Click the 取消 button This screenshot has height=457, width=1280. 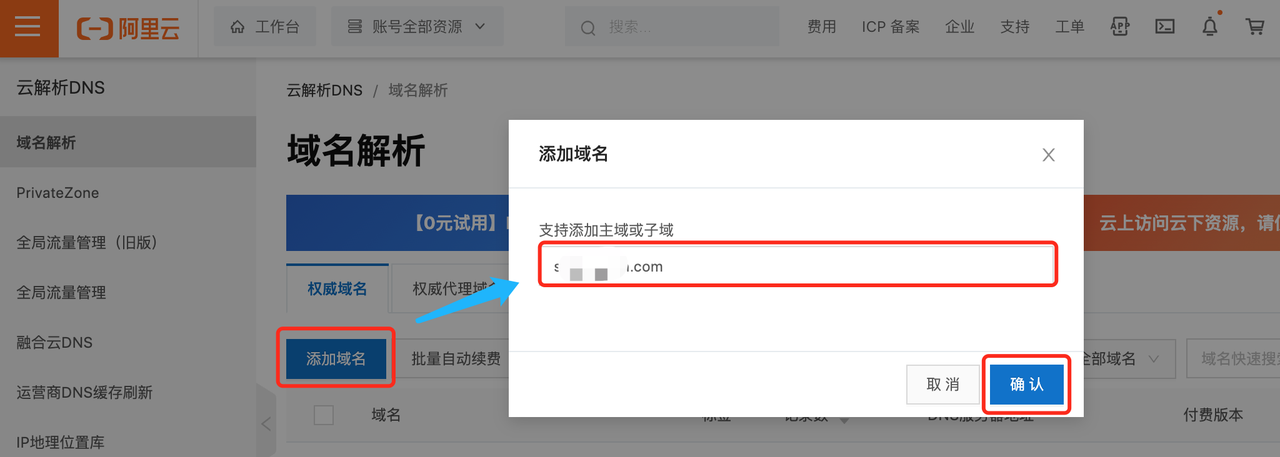(942, 385)
